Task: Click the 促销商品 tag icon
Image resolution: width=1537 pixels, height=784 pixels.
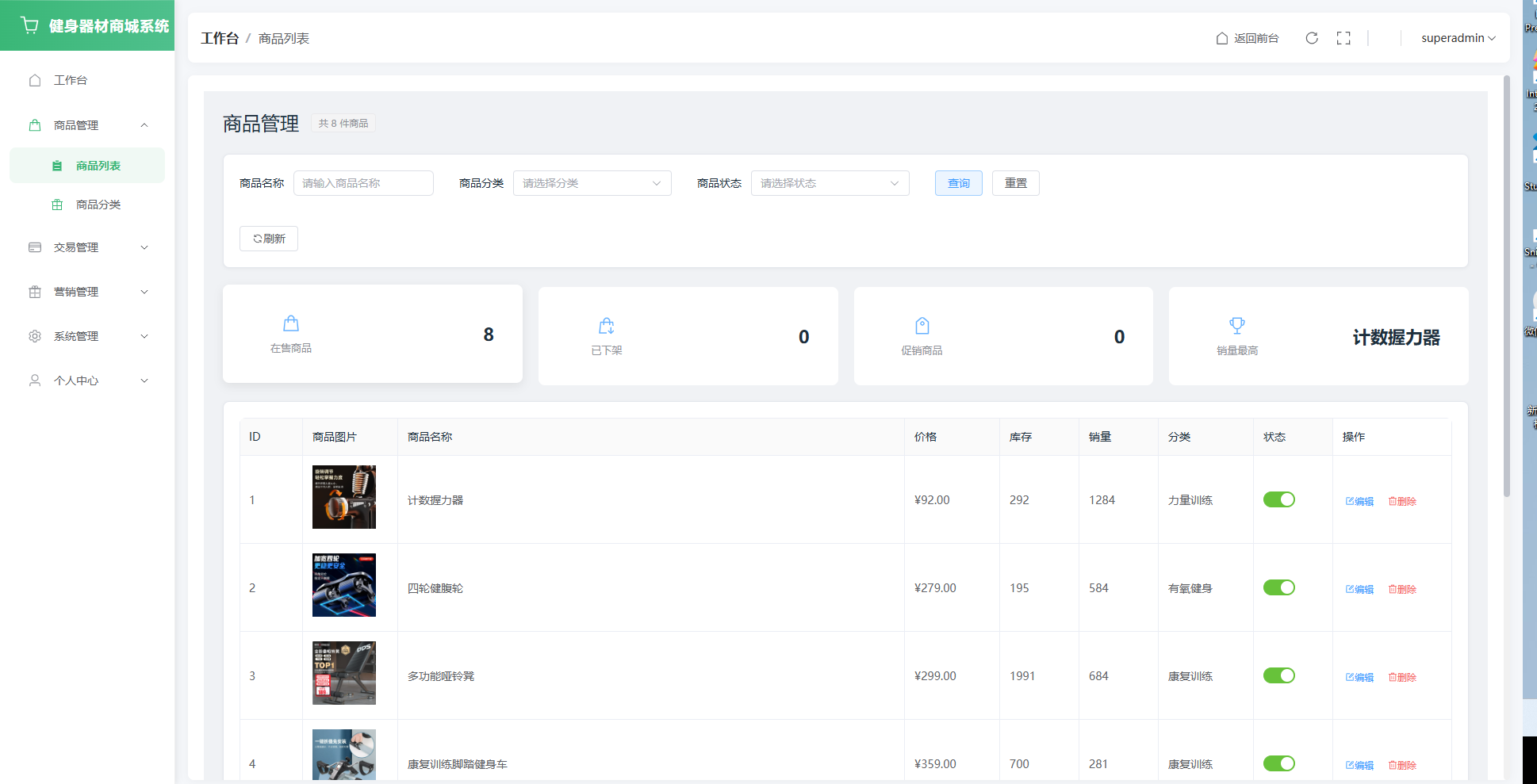Action: point(922,326)
